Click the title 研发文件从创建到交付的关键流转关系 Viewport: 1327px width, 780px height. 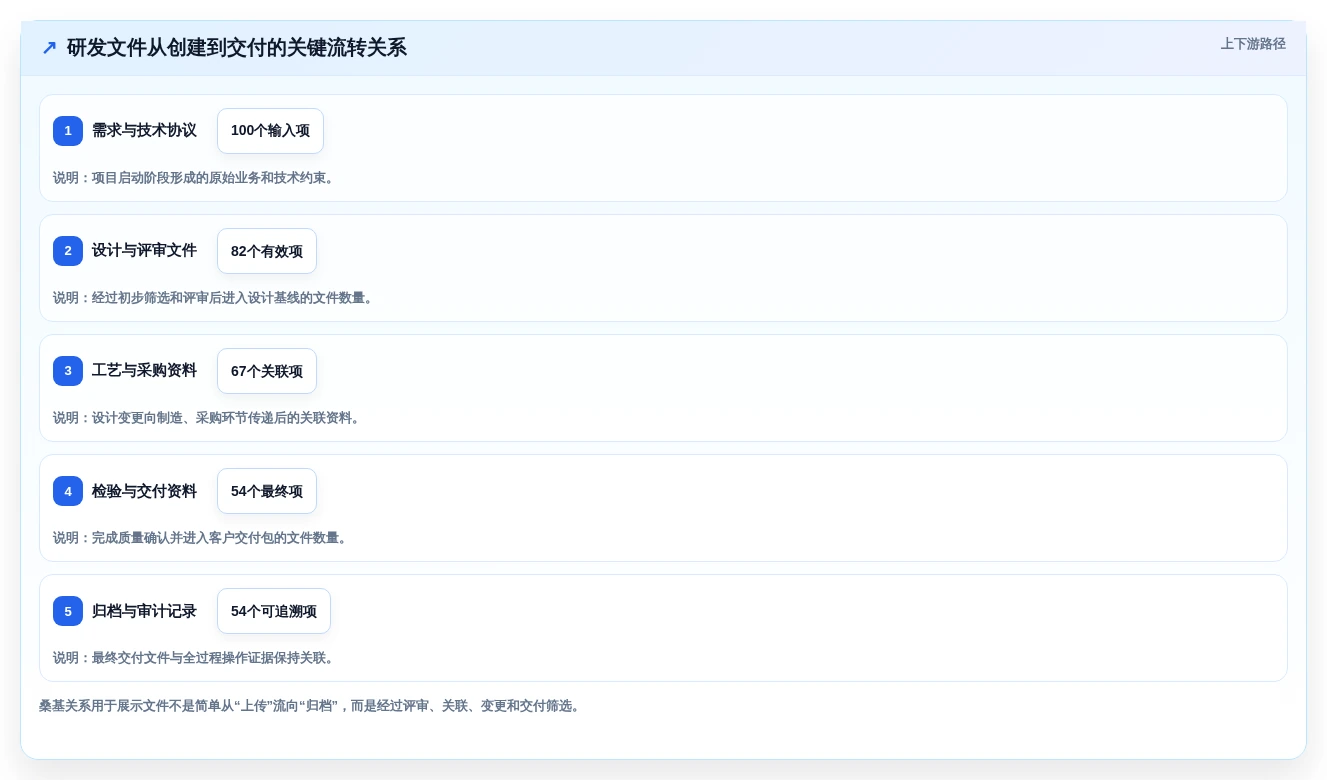pyautogui.click(x=237, y=48)
